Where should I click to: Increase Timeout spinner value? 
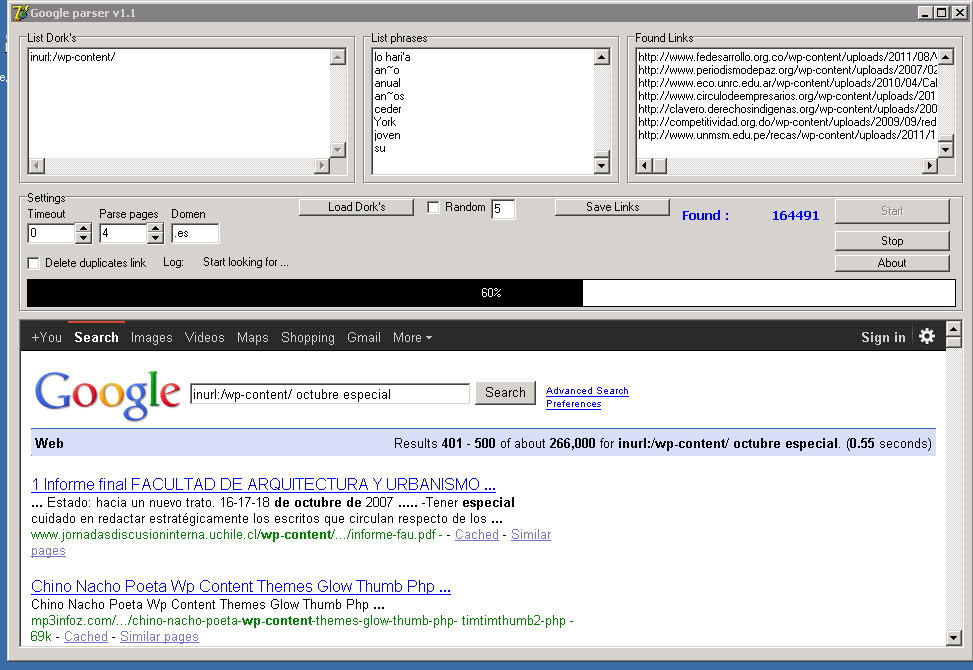pyautogui.click(x=83, y=228)
